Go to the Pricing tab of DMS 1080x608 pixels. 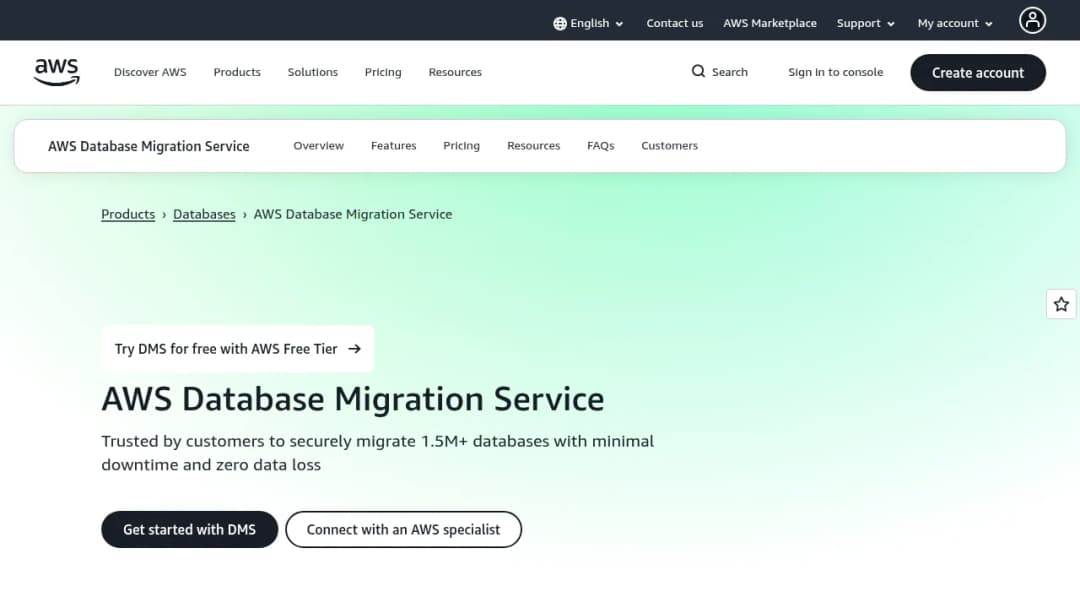(461, 146)
